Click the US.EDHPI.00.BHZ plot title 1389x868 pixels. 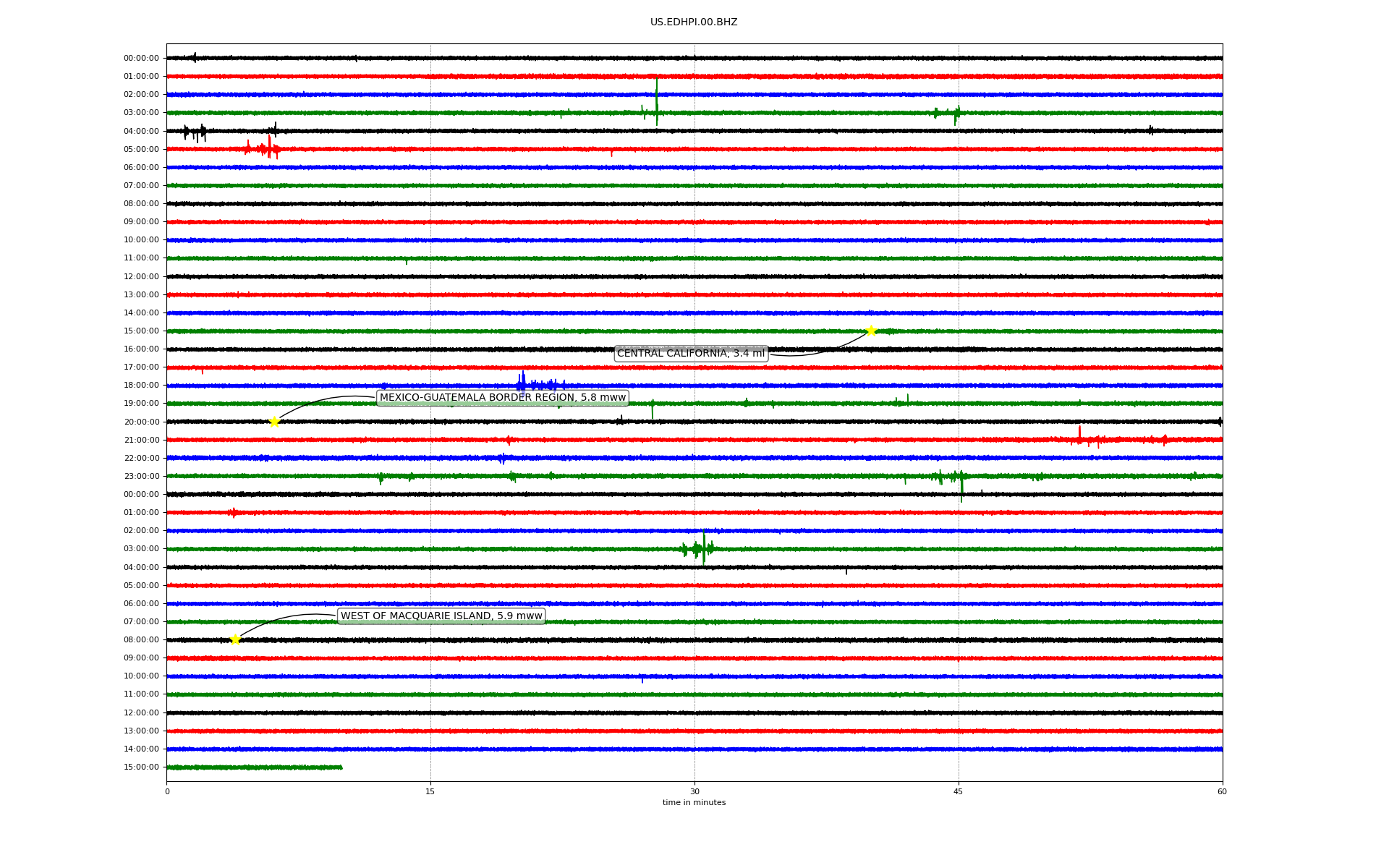[693, 22]
